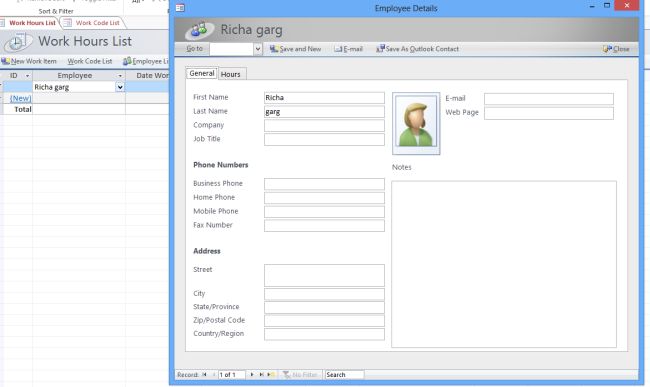The height and width of the screenshot is (387, 650).
Task: Click Save As Outlook Contact
Action: pos(417,49)
